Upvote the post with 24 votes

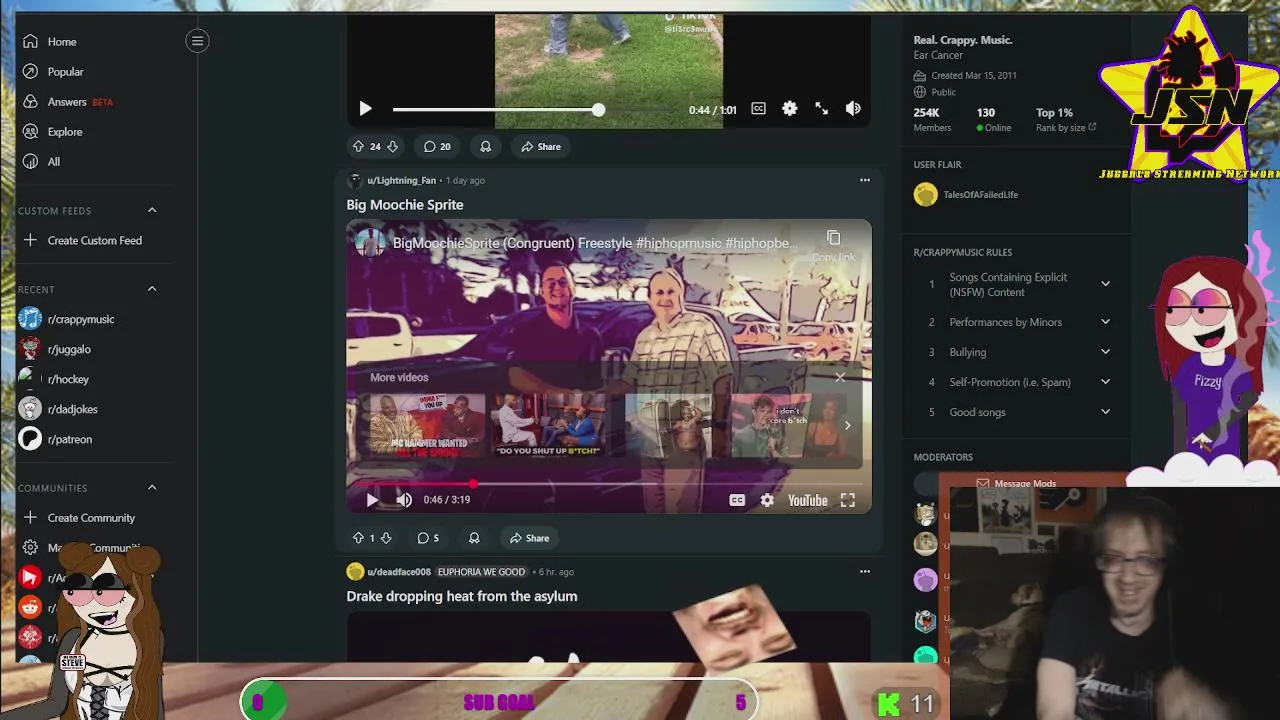358,146
